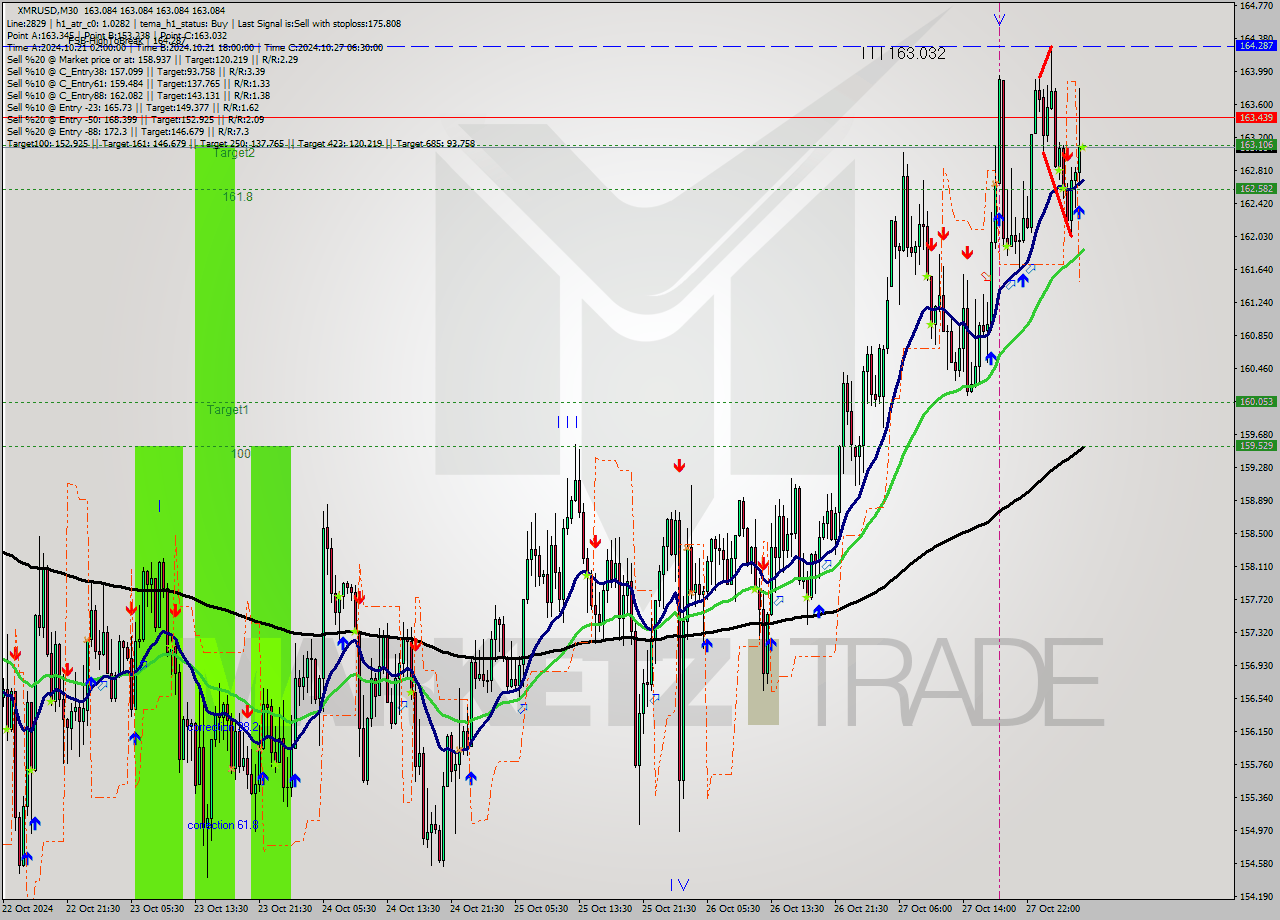Click the blue wave 'V' label at top
Screen dimensions: 1280x920
click(999, 19)
